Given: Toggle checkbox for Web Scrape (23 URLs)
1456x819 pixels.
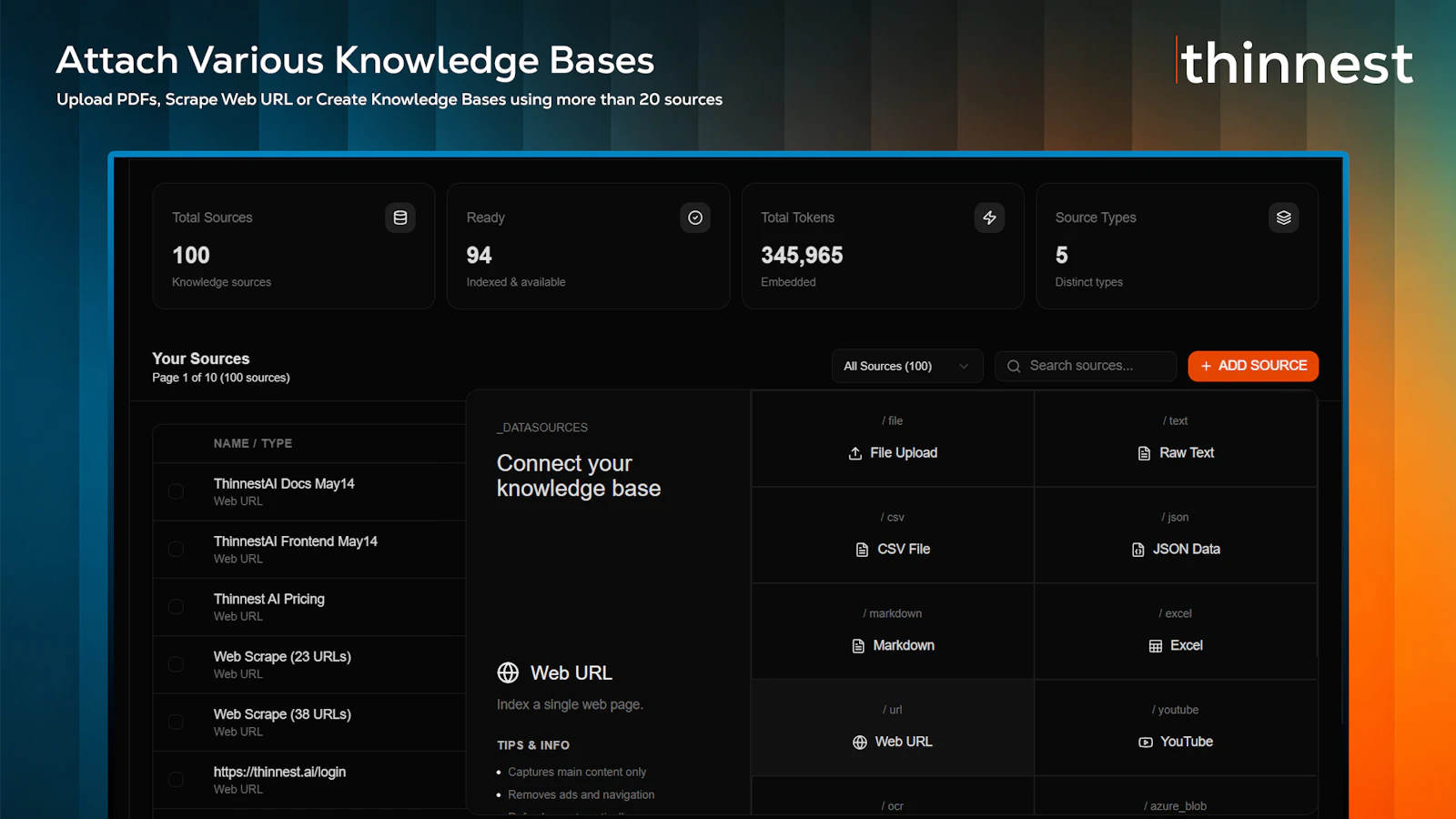Looking at the screenshot, I should tap(177, 664).
